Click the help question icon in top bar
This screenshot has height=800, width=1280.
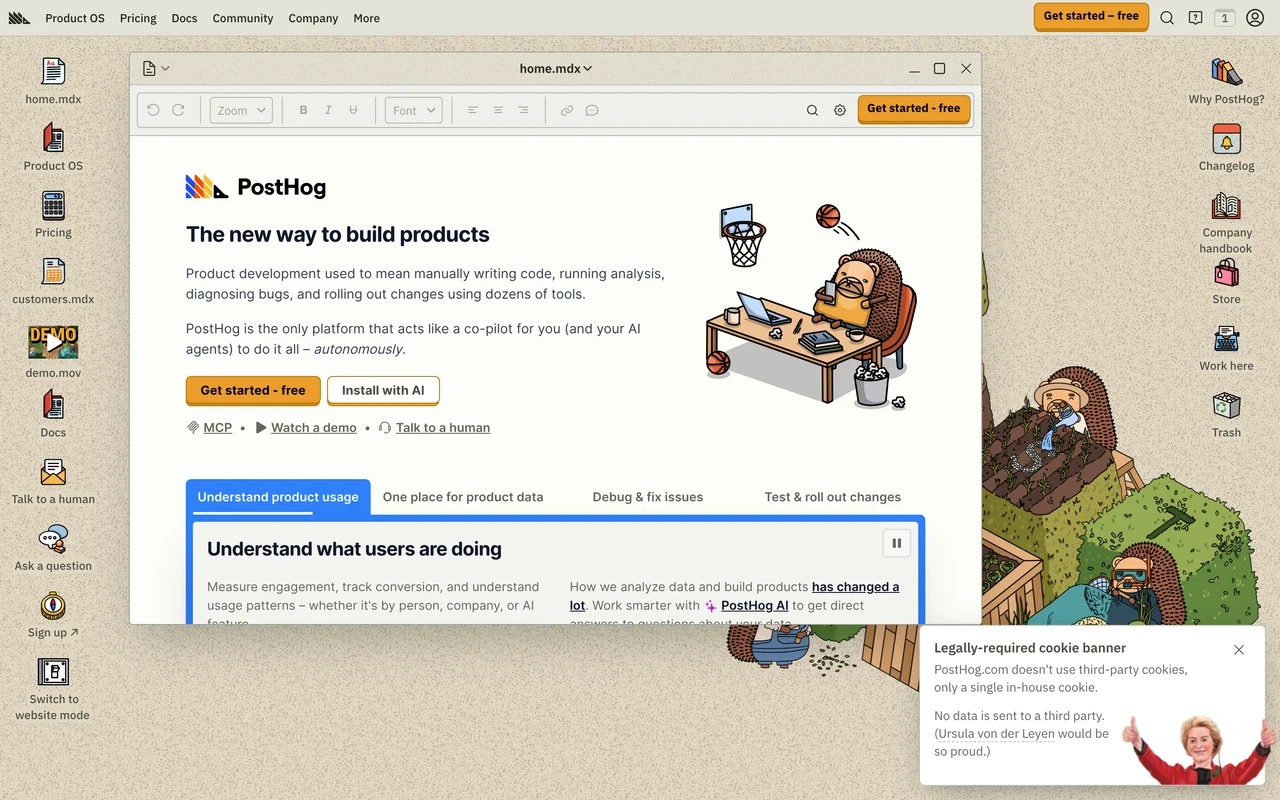pos(1195,18)
